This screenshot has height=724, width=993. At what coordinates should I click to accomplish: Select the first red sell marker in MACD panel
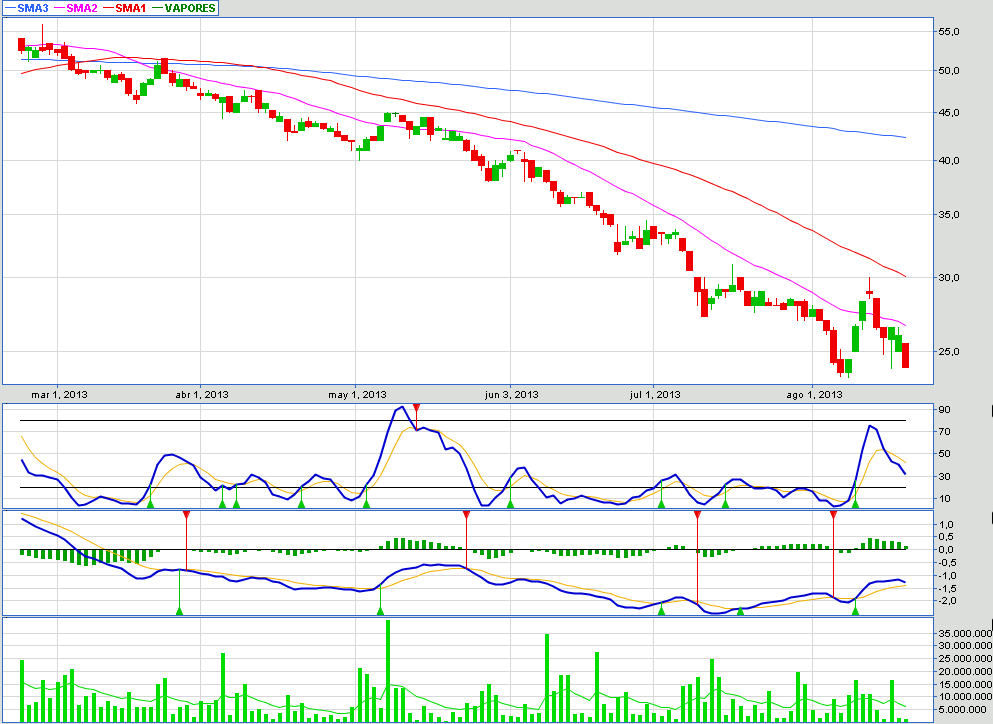[186, 514]
